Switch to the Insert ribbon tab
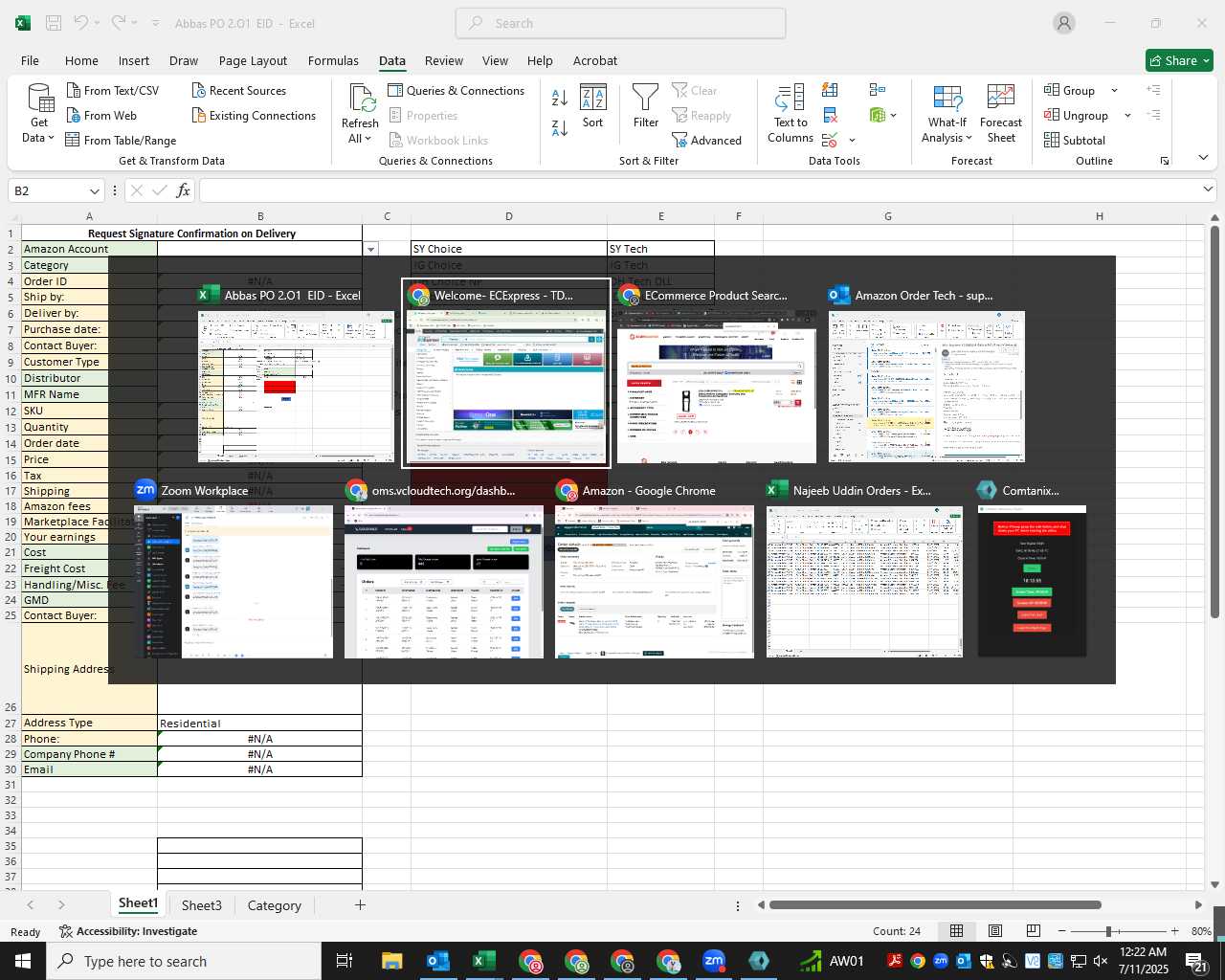The width and height of the screenshot is (1225, 980). [134, 60]
